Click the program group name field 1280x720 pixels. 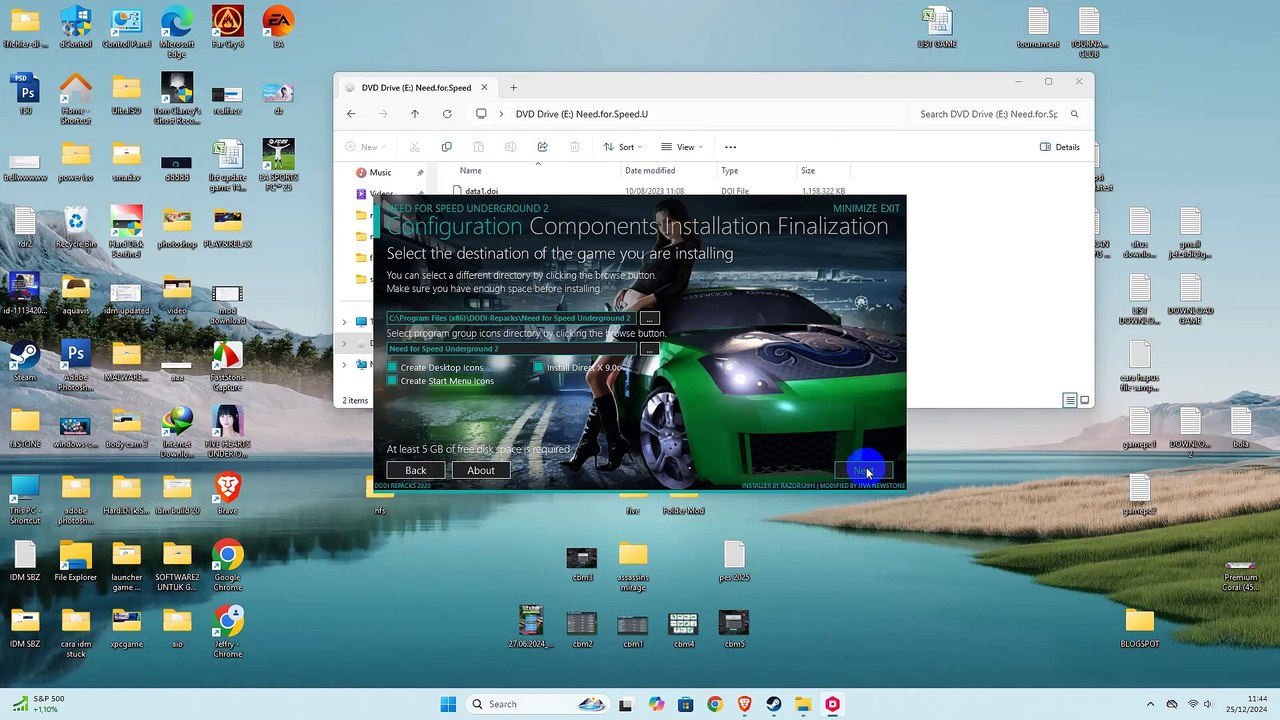(x=511, y=349)
